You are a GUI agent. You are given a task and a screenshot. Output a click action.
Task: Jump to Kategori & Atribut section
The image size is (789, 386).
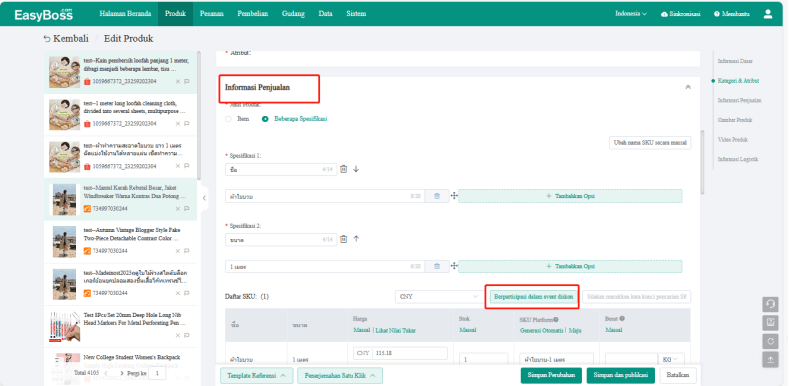[738, 81]
